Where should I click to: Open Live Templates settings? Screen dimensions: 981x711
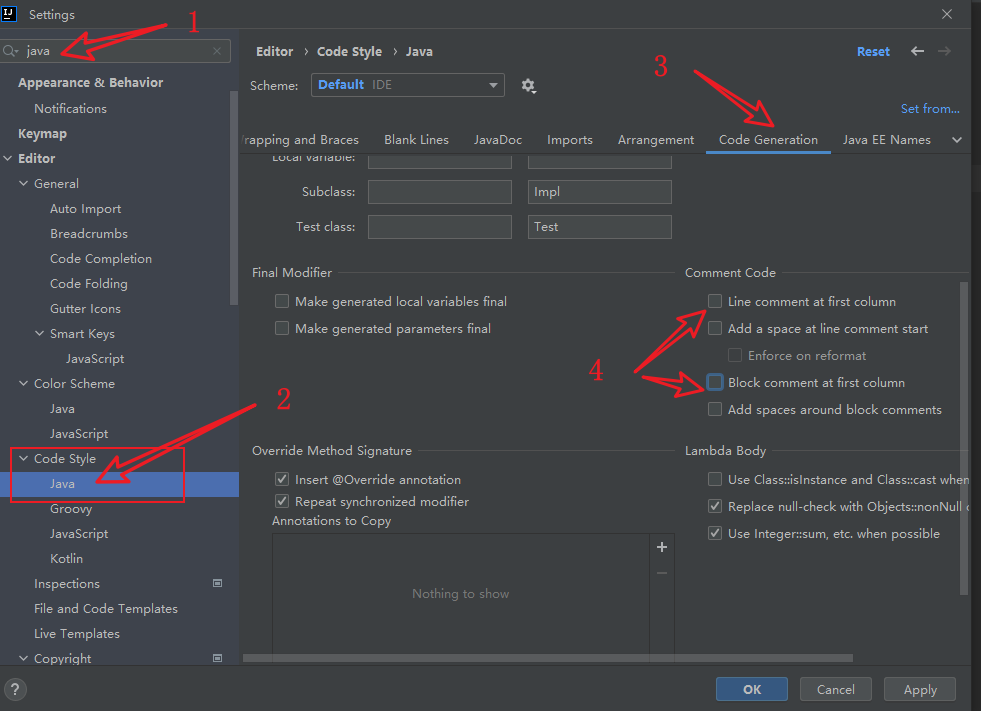click(77, 633)
